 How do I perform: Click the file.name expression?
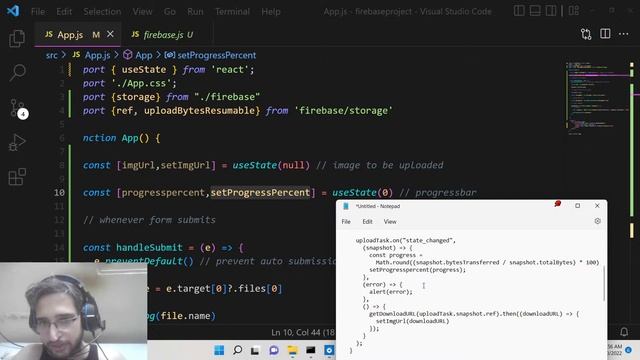[185, 316]
